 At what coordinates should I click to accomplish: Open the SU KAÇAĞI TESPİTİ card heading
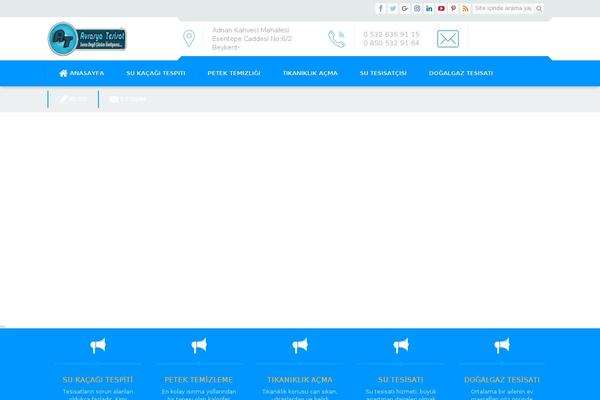tap(98, 380)
